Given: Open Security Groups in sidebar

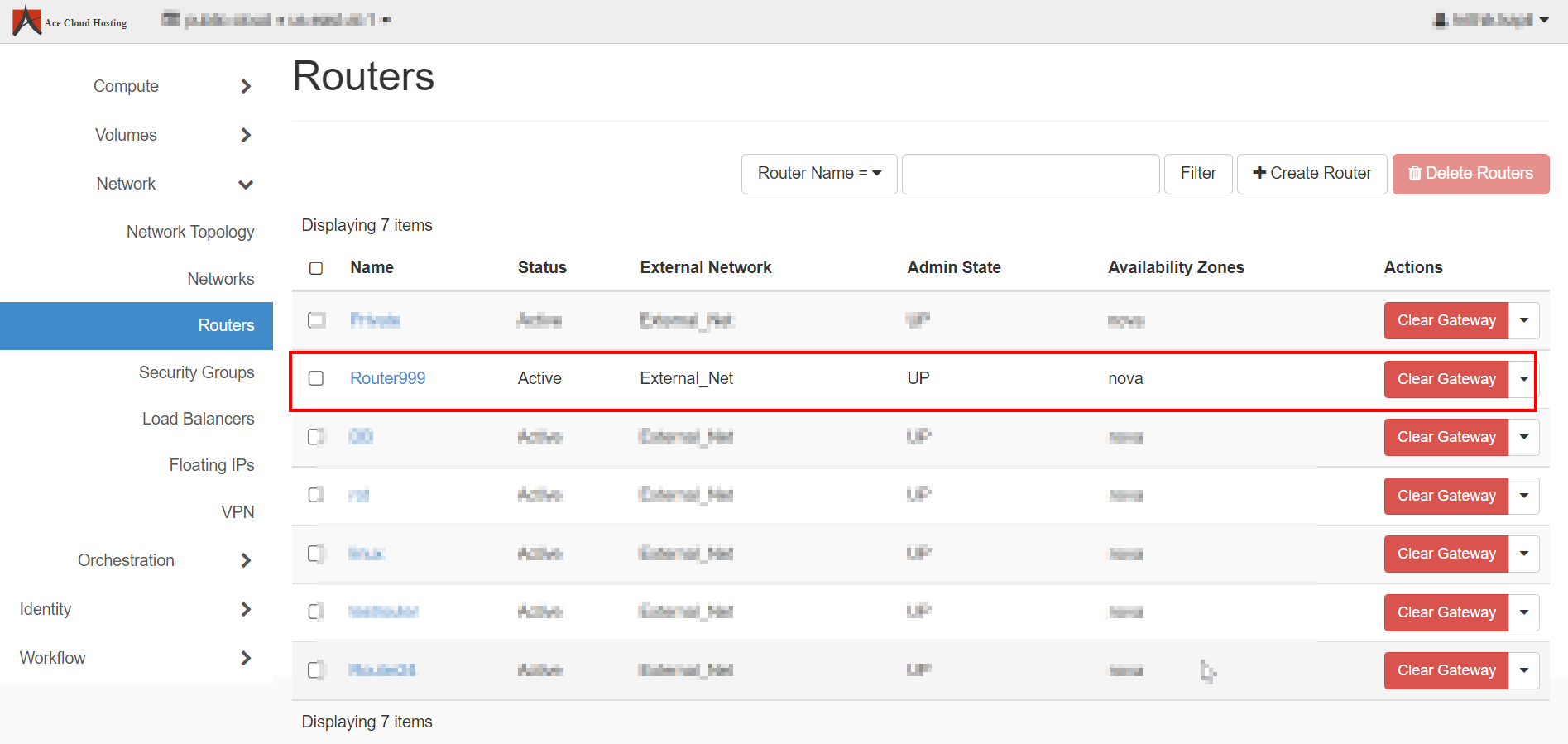Looking at the screenshot, I should tap(196, 372).
